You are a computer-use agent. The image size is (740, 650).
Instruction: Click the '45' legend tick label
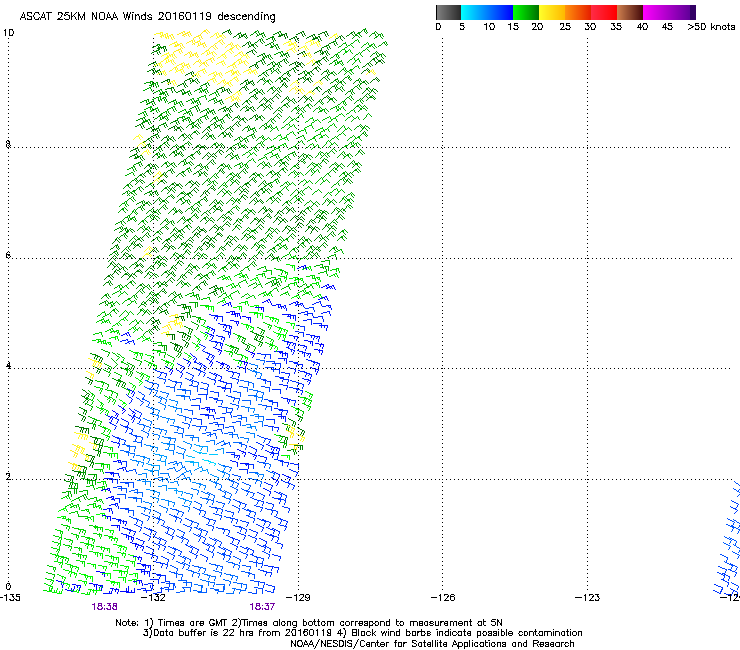[x=667, y=27]
